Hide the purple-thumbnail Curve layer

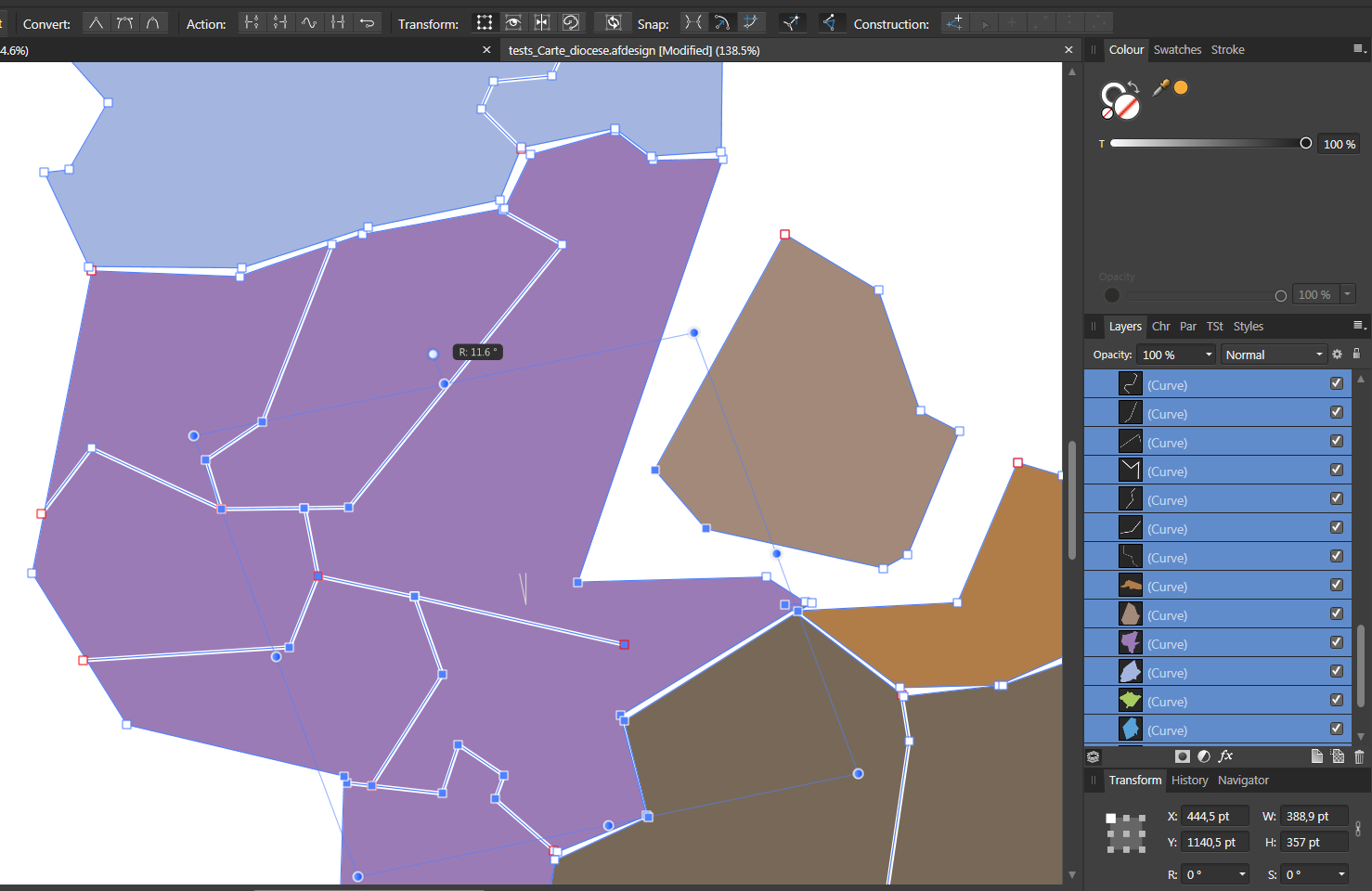pos(1337,642)
